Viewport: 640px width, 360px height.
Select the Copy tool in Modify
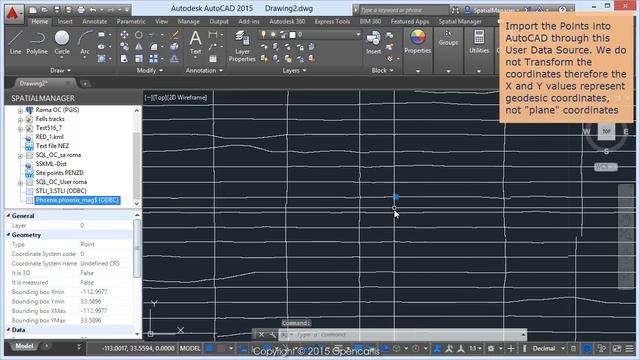[124, 47]
